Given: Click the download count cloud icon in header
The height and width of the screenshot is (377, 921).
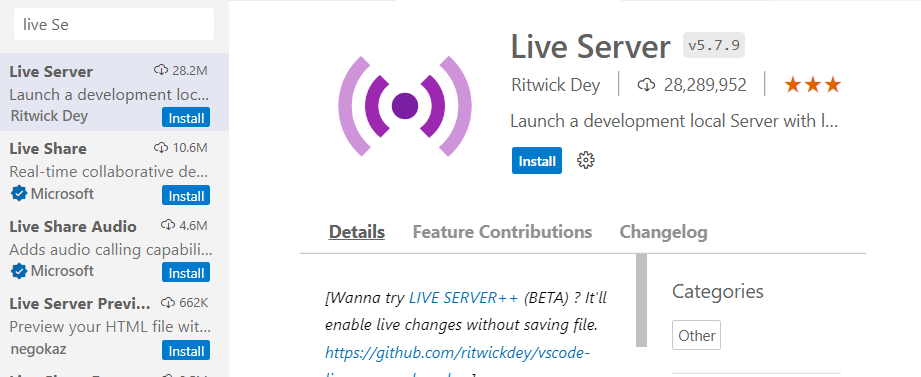Looking at the screenshot, I should tap(646, 85).
